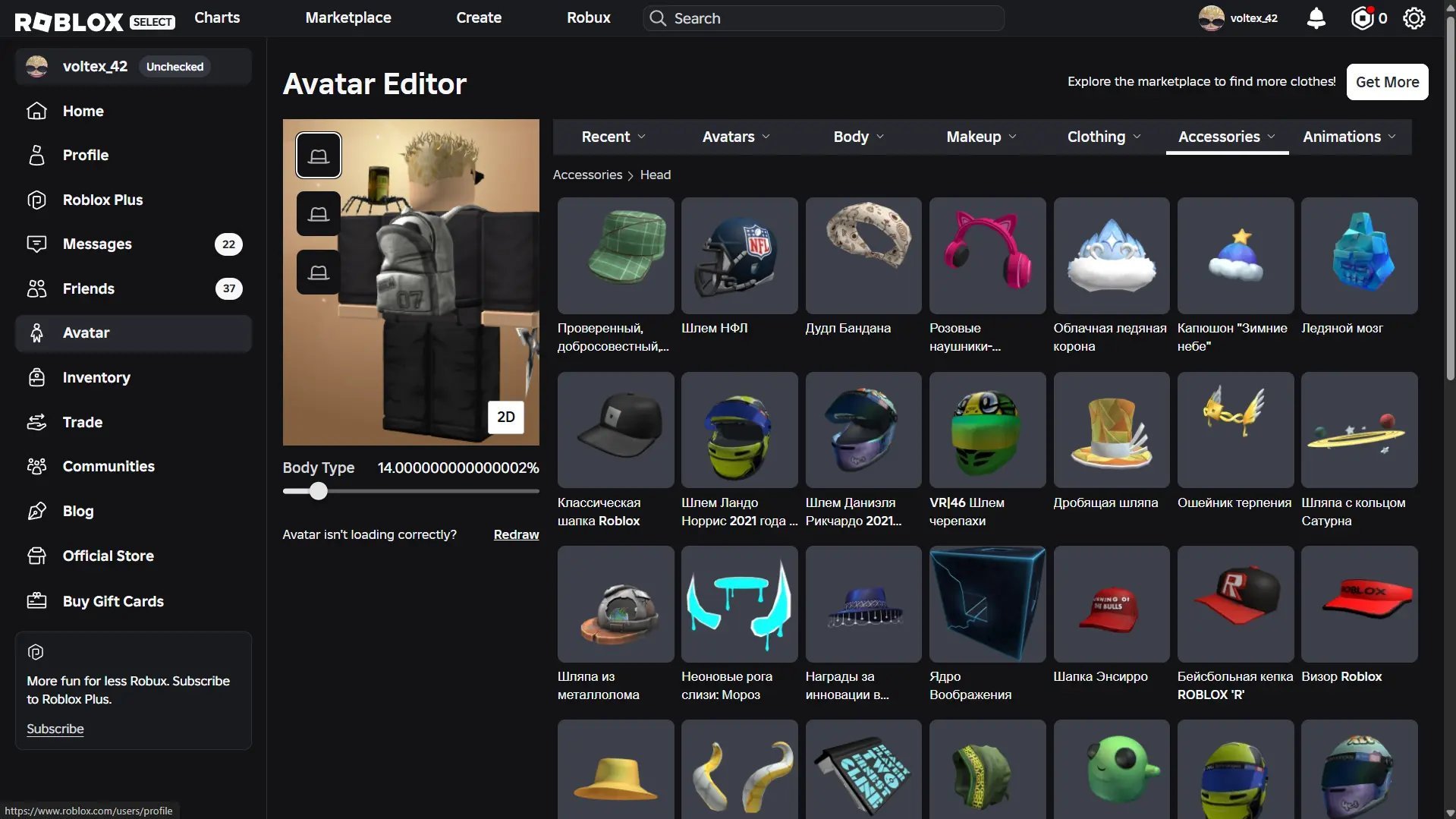
Task: Click the Subscribe link
Action: [x=55, y=729]
